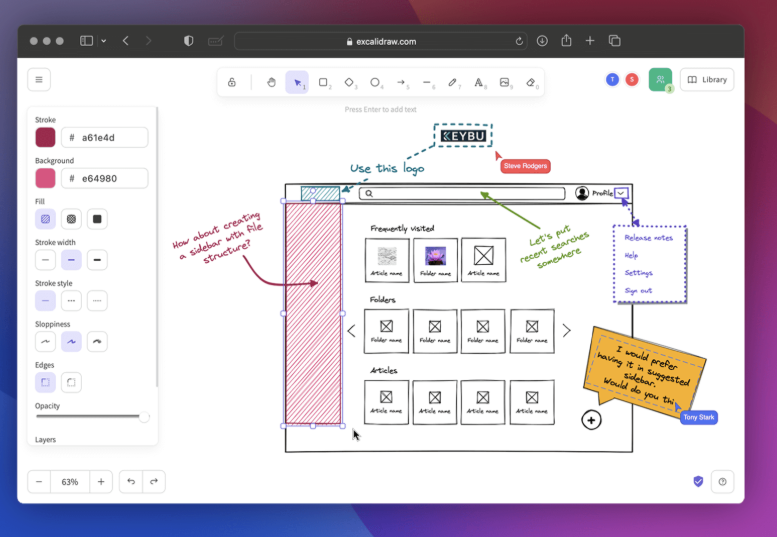
Task: Select the red hatched sidebar rectangle
Action: click(x=313, y=314)
